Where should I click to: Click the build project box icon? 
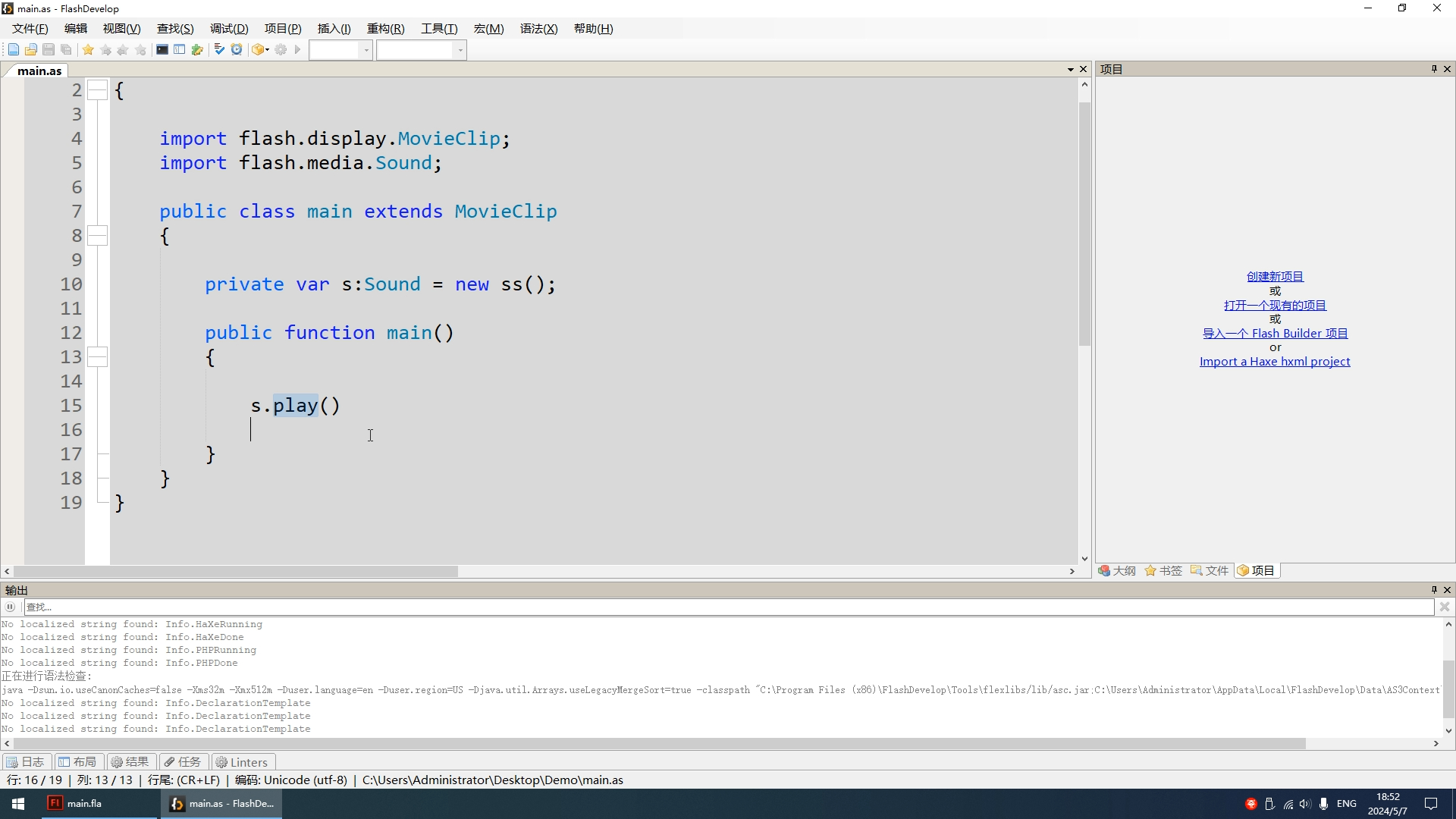click(257, 50)
